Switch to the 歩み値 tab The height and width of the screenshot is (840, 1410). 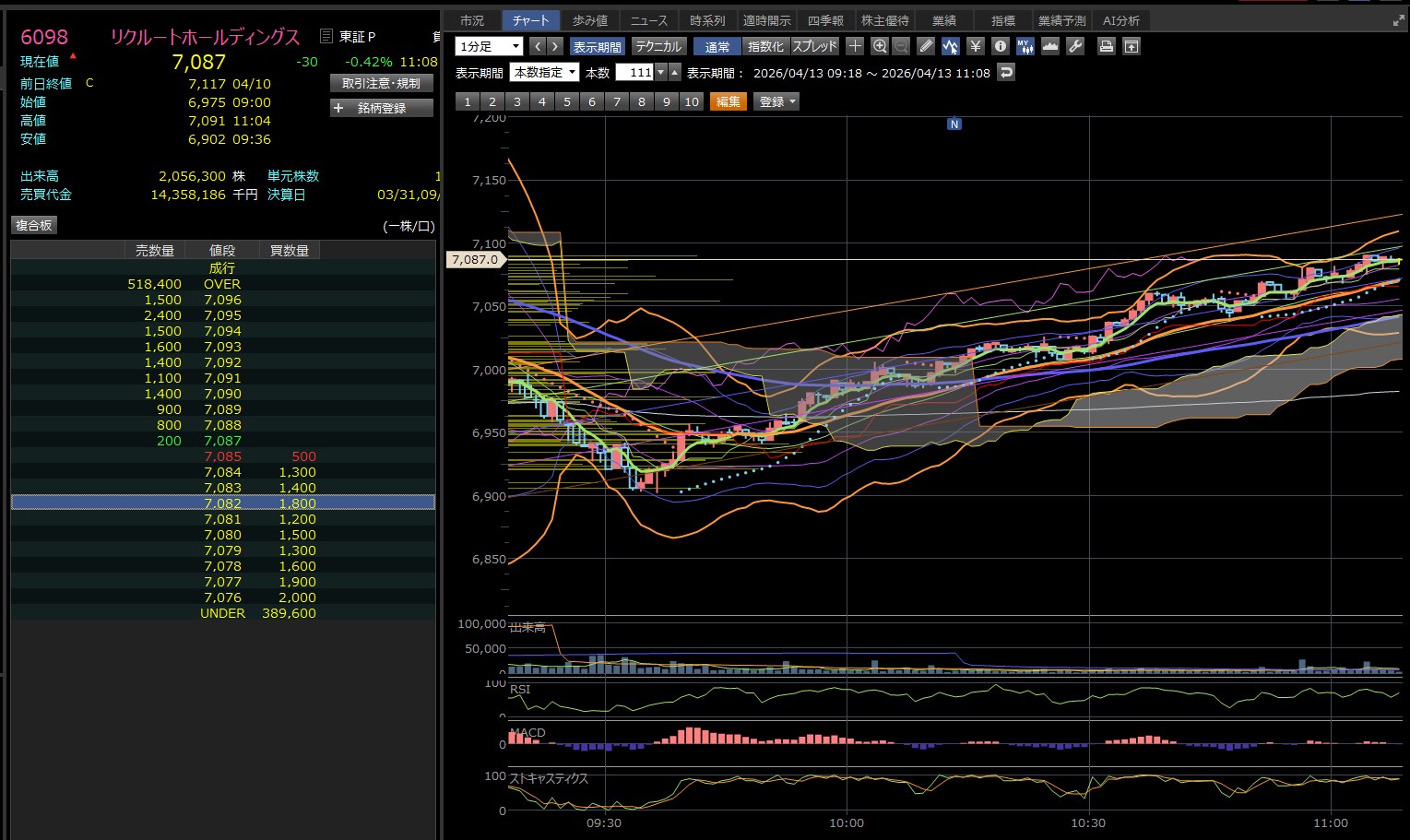coord(590,20)
